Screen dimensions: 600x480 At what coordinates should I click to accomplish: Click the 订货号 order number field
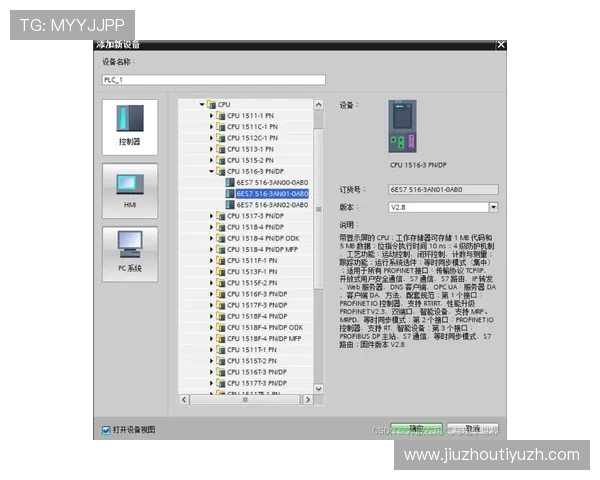(x=443, y=189)
